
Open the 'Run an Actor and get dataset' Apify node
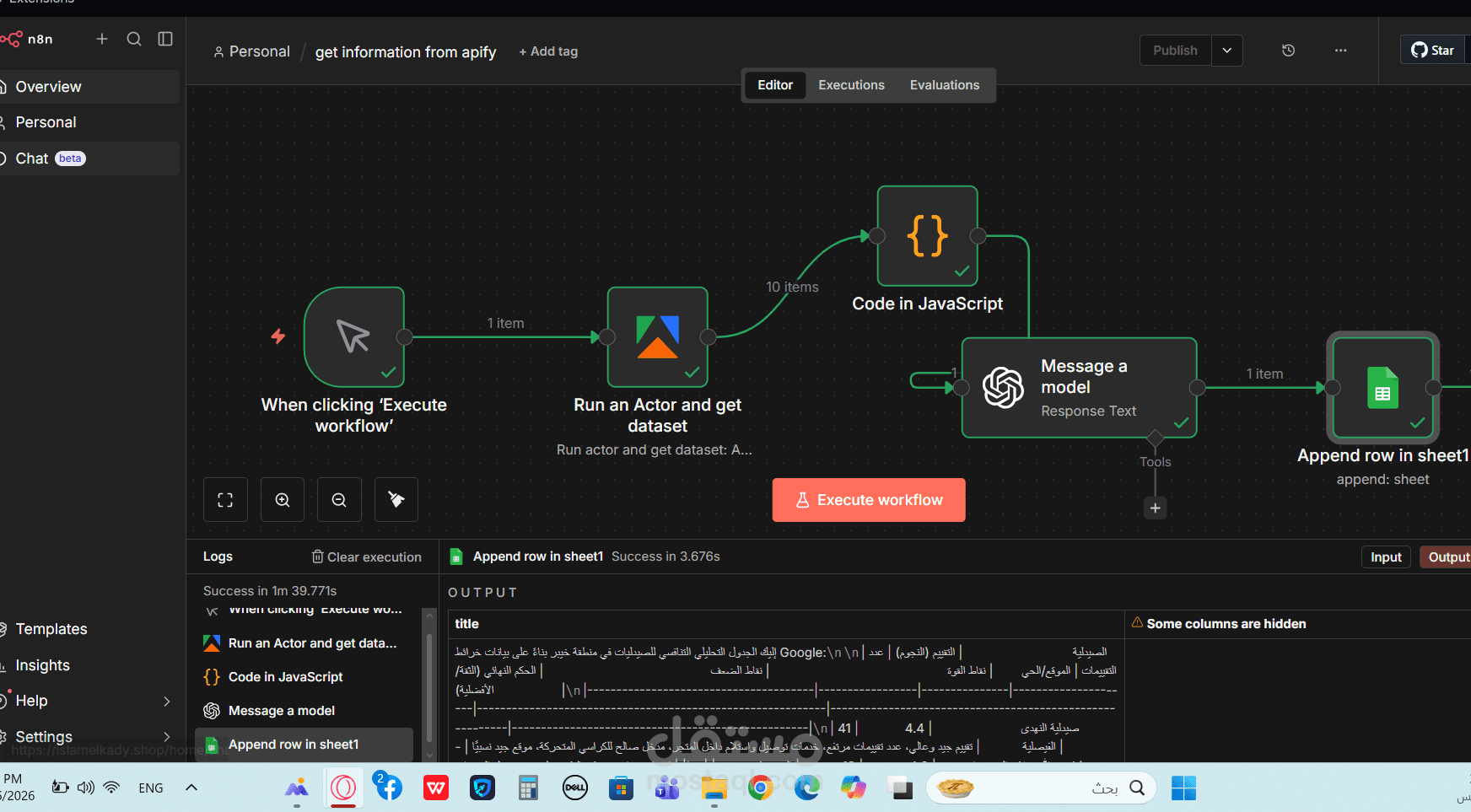[x=657, y=337]
